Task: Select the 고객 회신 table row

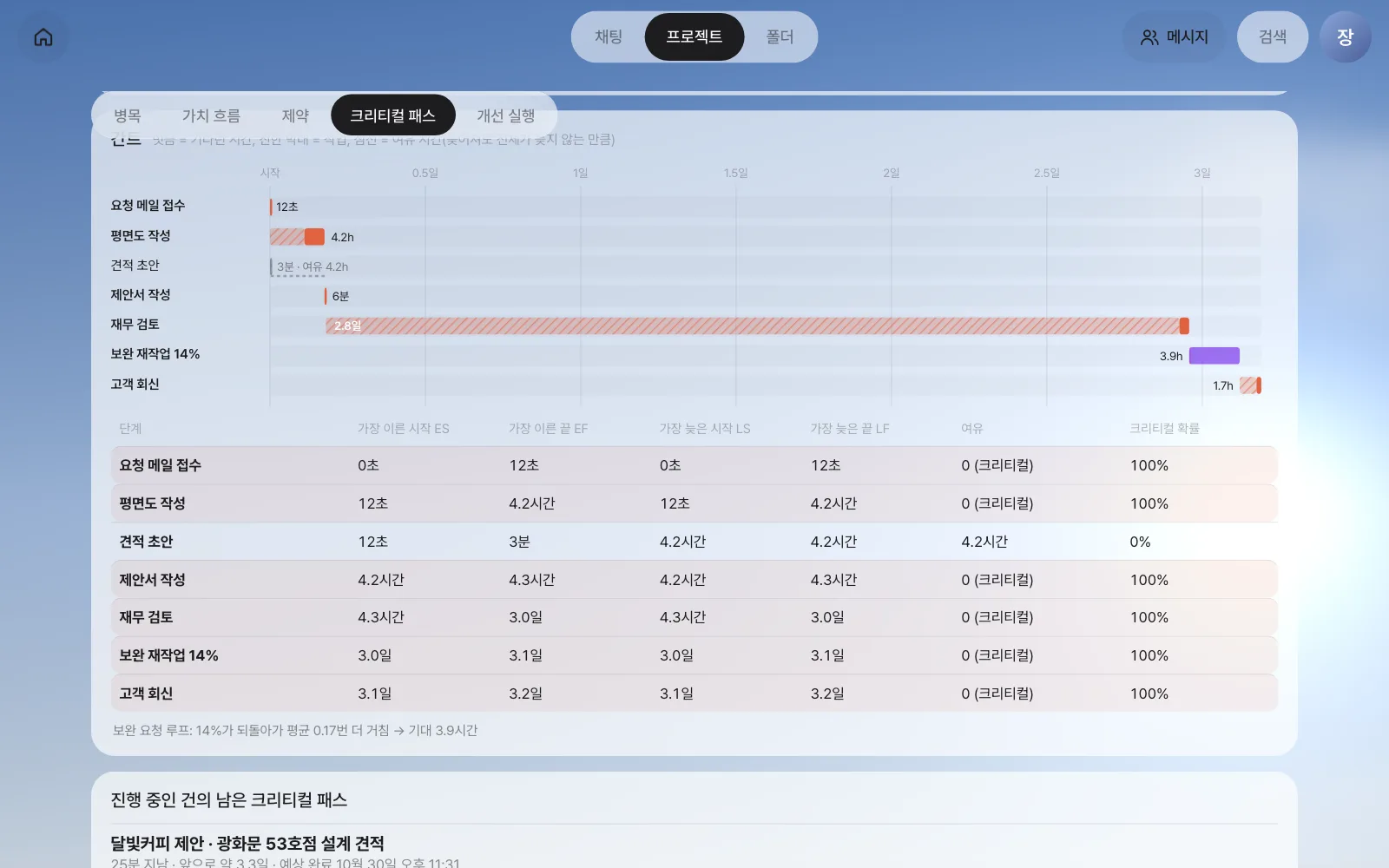Action: tap(694, 694)
